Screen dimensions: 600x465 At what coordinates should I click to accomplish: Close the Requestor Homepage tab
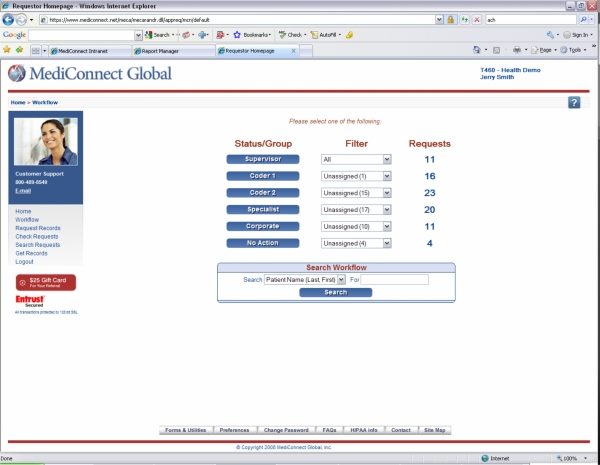[293, 51]
